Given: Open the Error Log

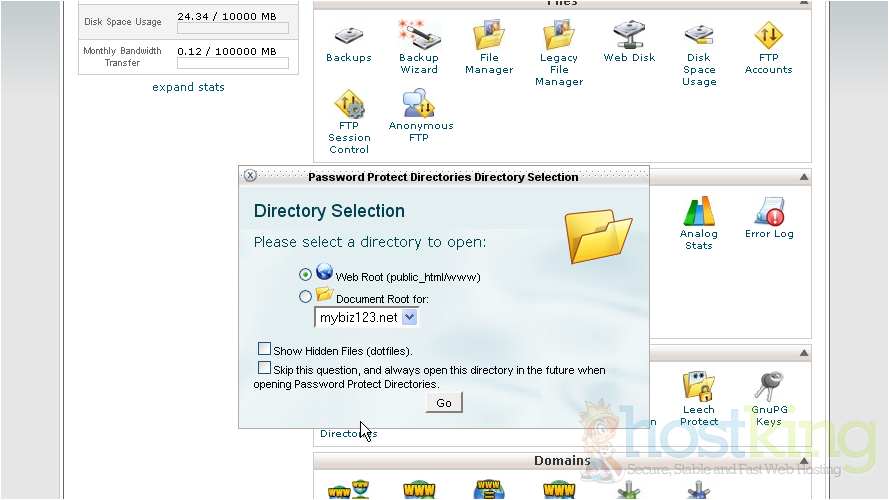Looking at the screenshot, I should coord(769,219).
